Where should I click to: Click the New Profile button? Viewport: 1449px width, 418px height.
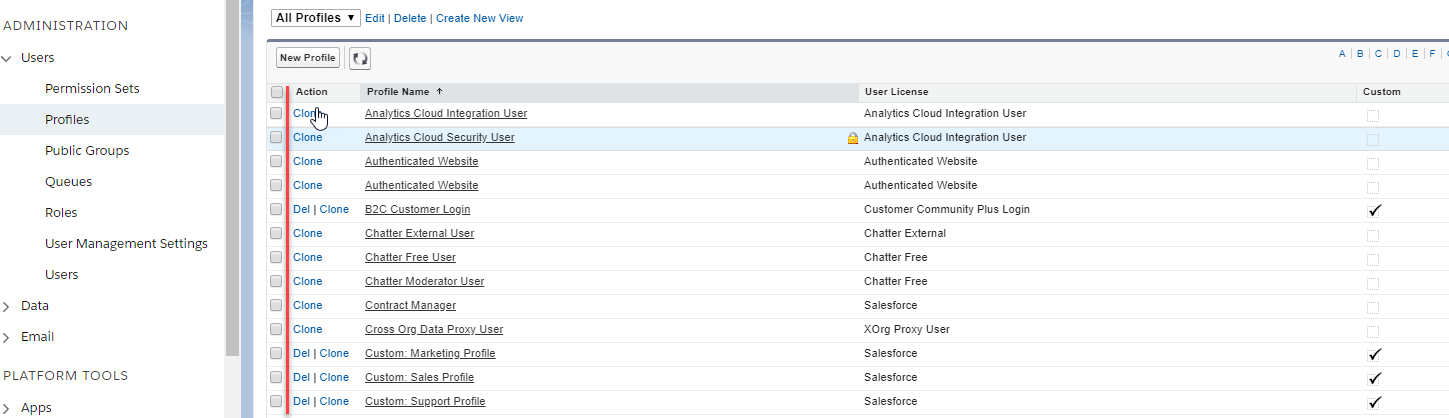pos(307,58)
